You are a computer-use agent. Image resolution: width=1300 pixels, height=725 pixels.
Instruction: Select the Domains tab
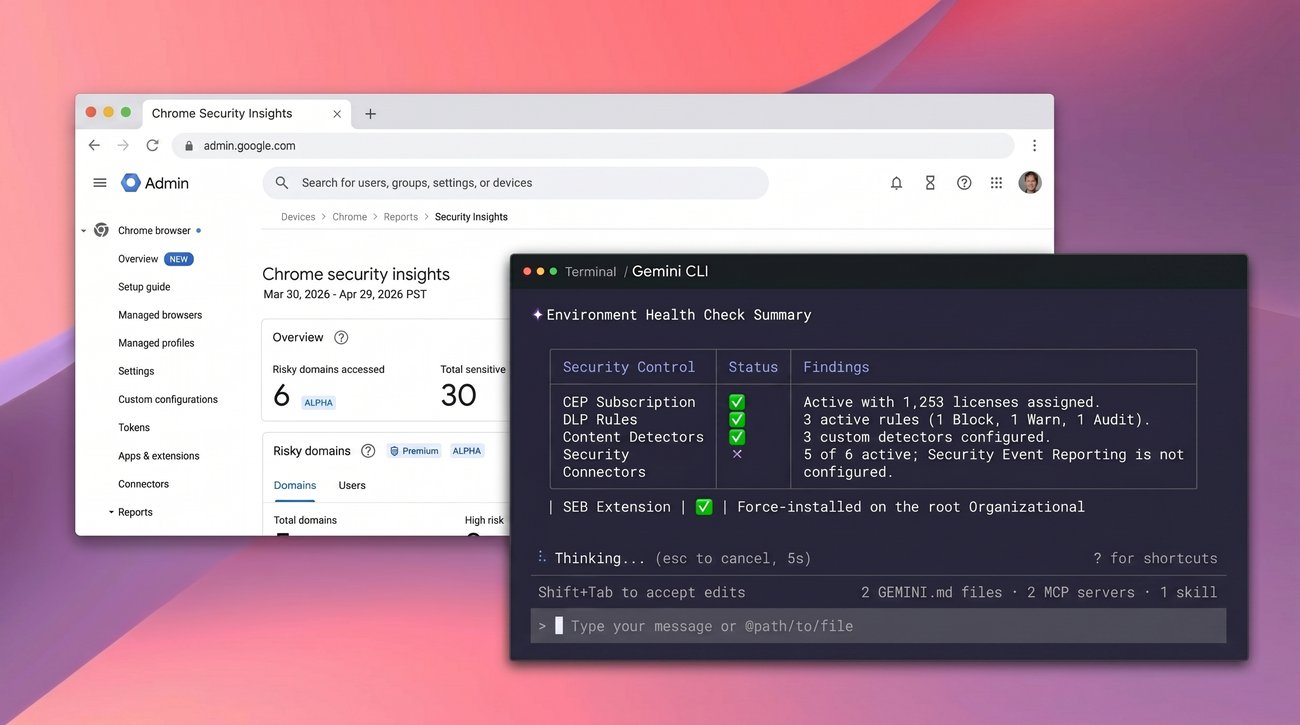(x=295, y=485)
